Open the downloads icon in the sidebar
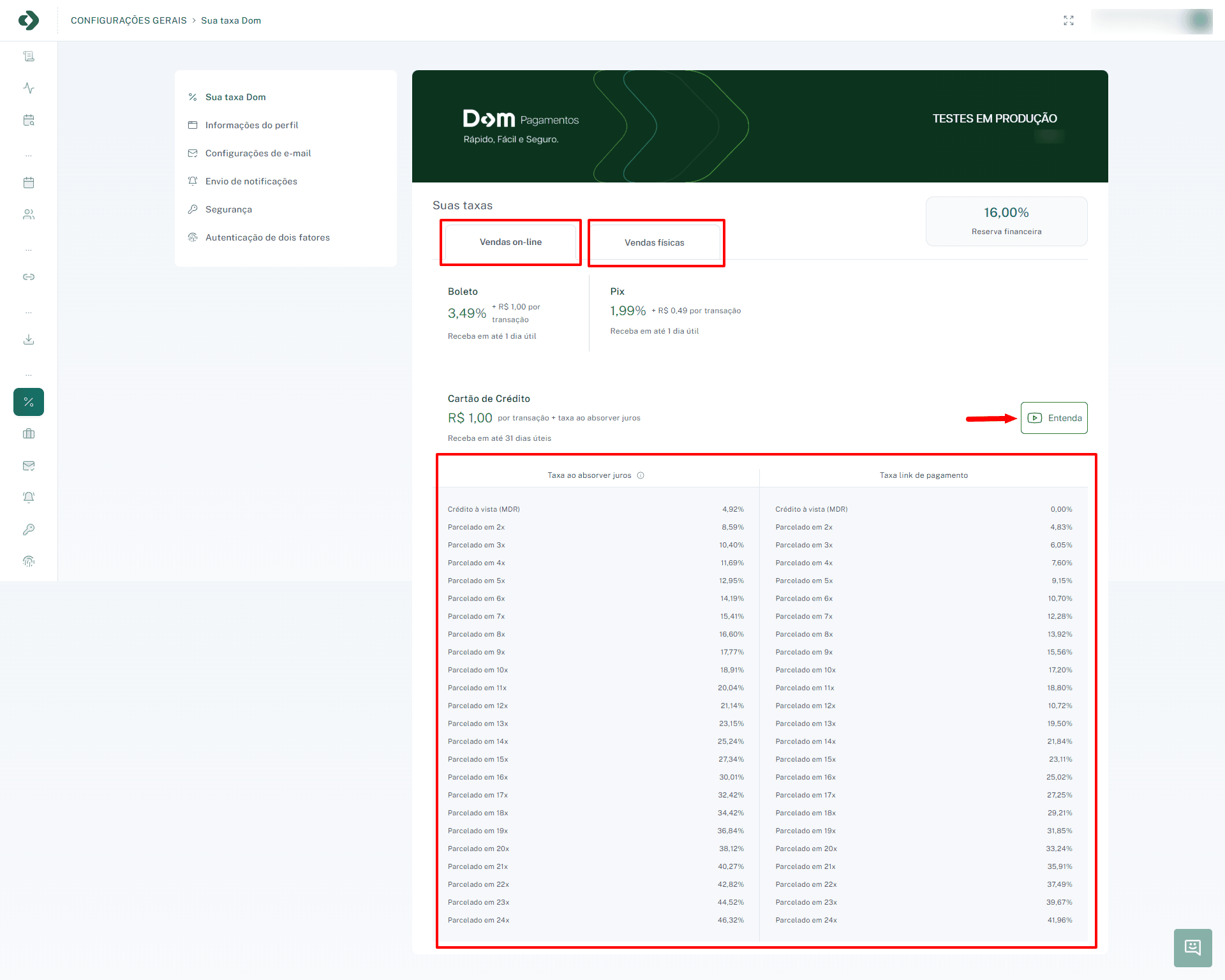This screenshot has height=980, width=1225. click(28, 339)
